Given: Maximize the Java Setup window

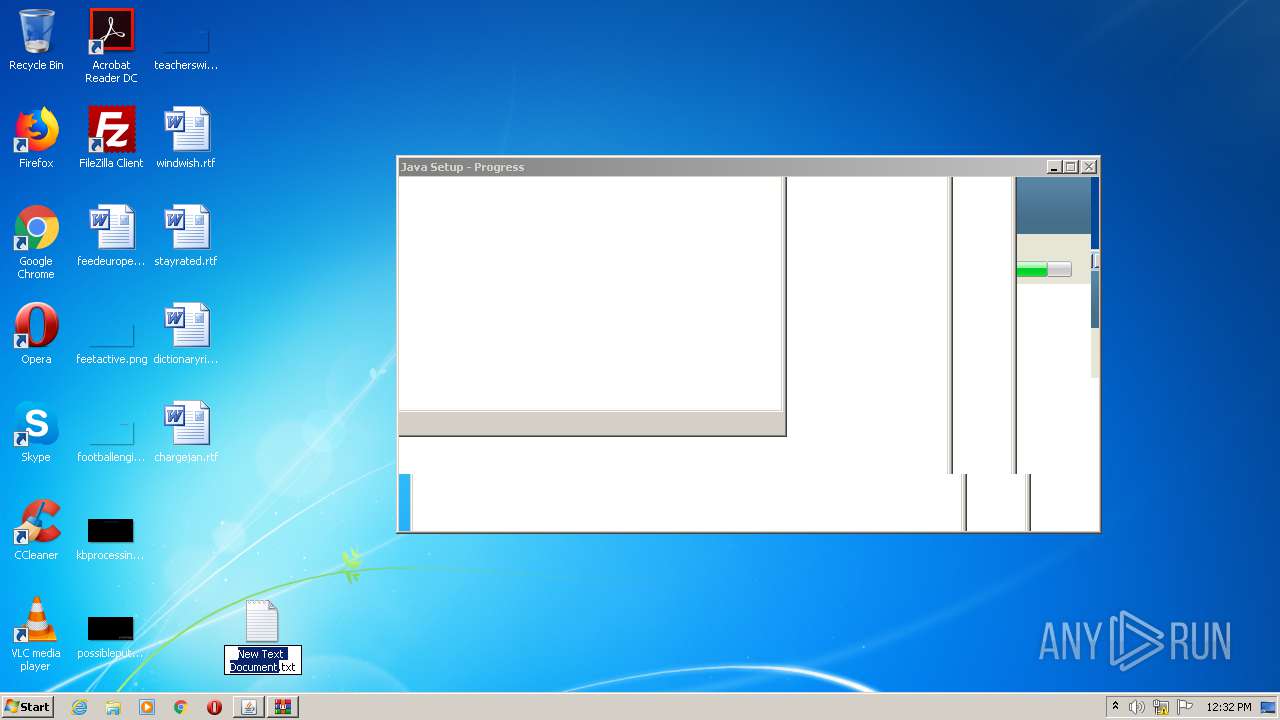Looking at the screenshot, I should point(1071,167).
